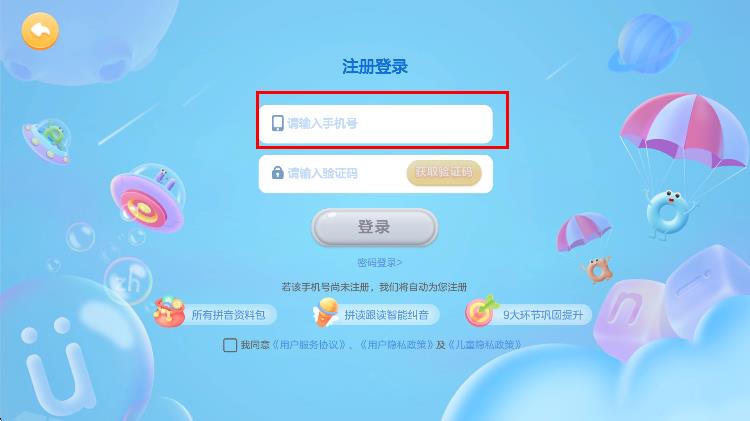Screen dimensions: 750x421
Task: Switch to 密码登录 password login
Action: click(379, 263)
